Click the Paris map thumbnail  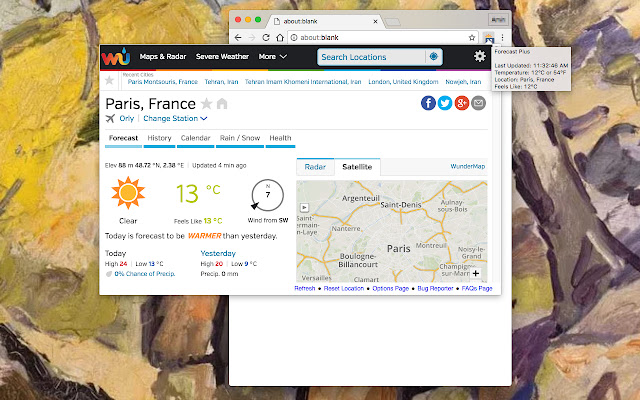[x=392, y=231]
